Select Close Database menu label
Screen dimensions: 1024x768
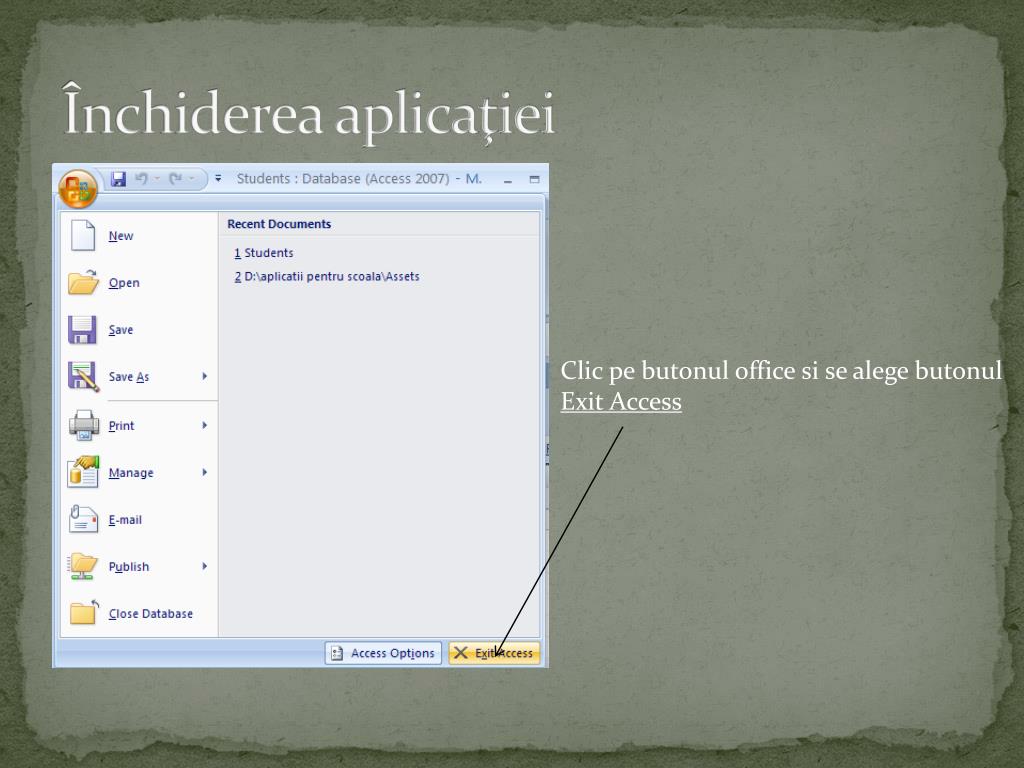[x=151, y=614]
